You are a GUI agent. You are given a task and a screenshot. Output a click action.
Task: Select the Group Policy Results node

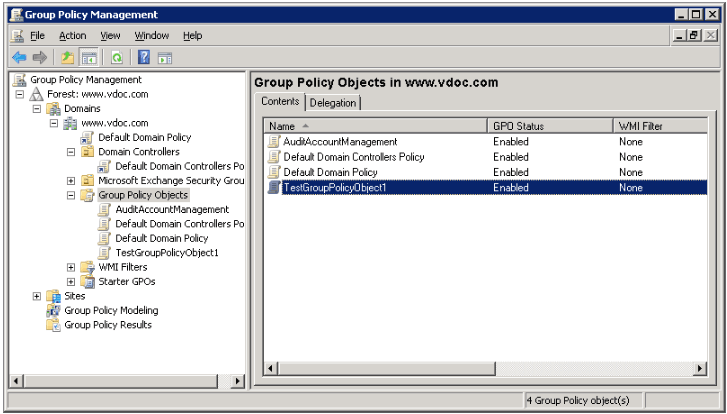click(x=108, y=325)
